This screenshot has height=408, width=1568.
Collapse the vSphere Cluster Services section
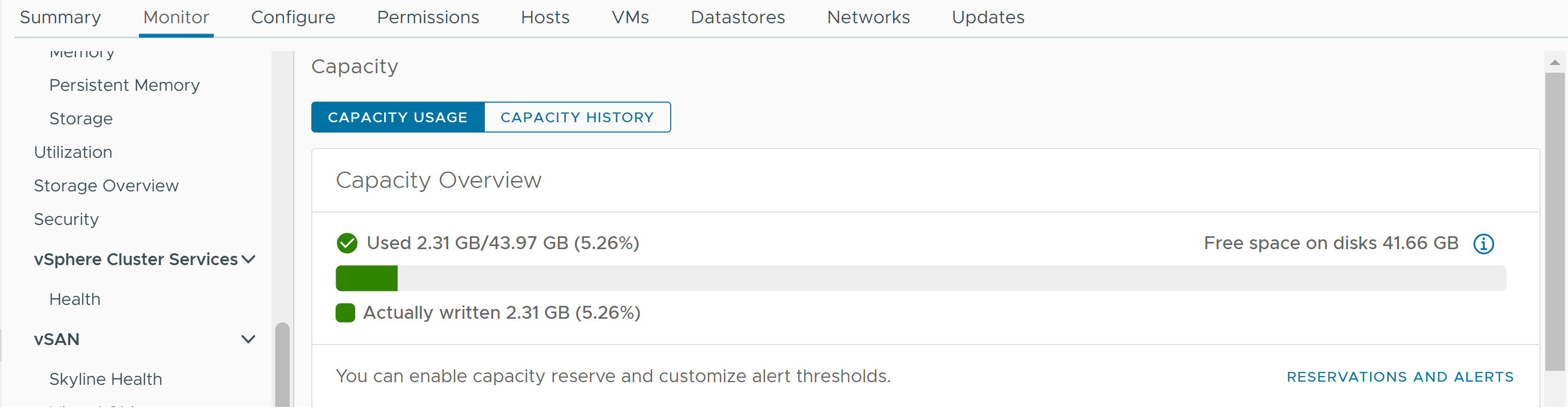click(x=248, y=259)
